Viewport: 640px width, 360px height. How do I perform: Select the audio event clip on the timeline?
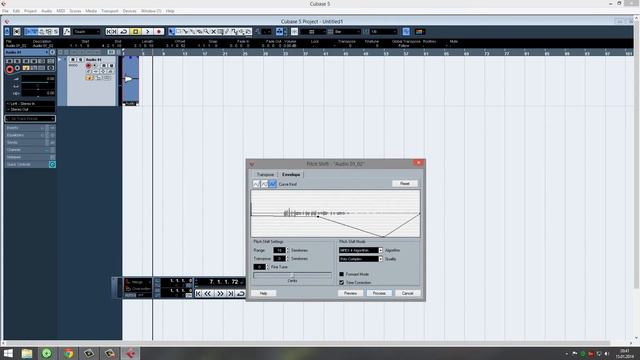point(131,80)
